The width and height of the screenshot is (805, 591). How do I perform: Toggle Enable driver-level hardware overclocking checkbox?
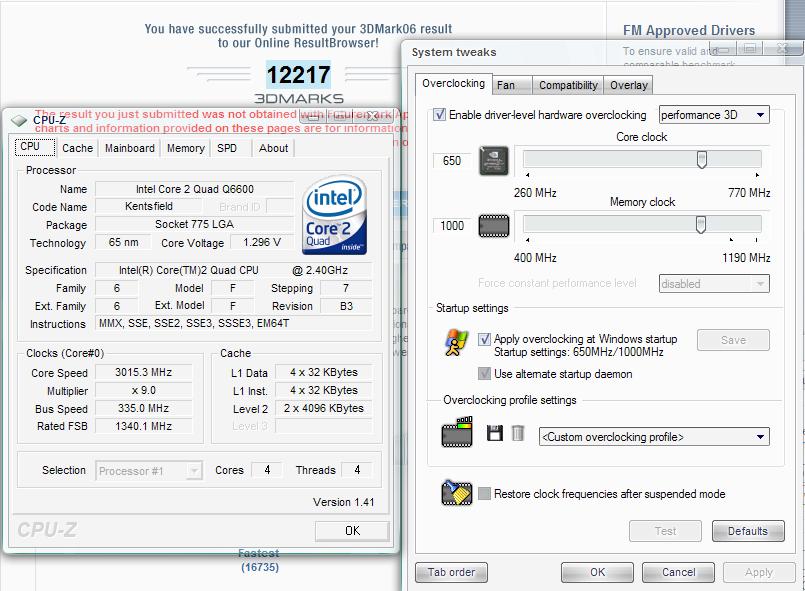(x=439, y=115)
